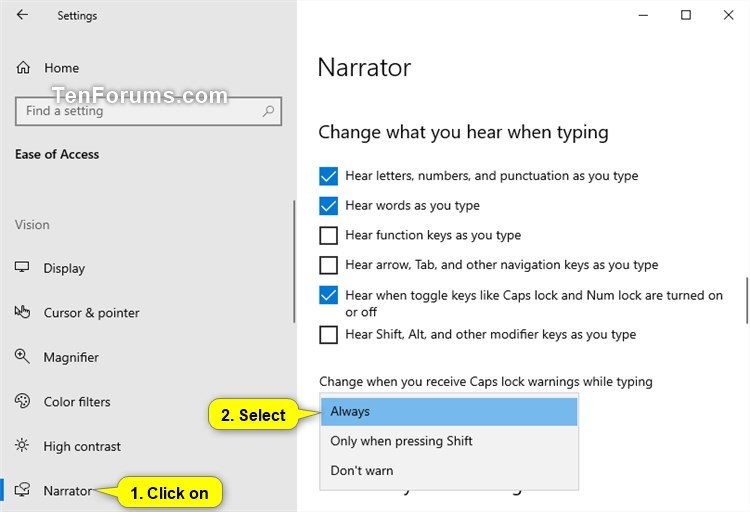The width and height of the screenshot is (750, 512).
Task: Open Magnifier settings
Action: click(x=71, y=357)
